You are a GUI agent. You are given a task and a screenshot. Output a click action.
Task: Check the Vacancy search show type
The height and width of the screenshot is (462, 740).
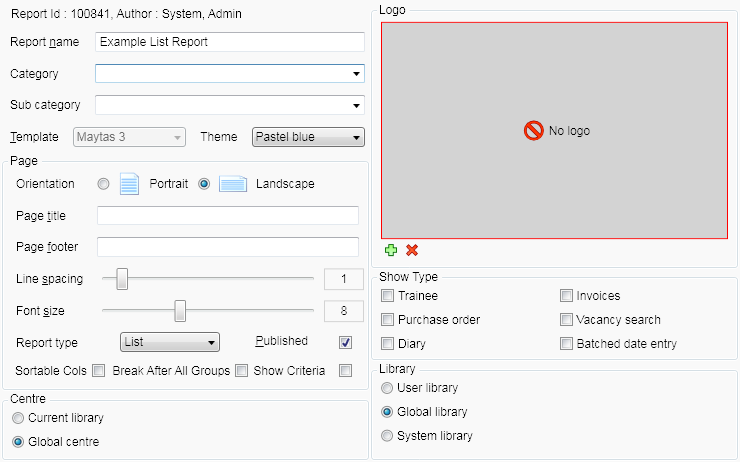tap(566, 320)
